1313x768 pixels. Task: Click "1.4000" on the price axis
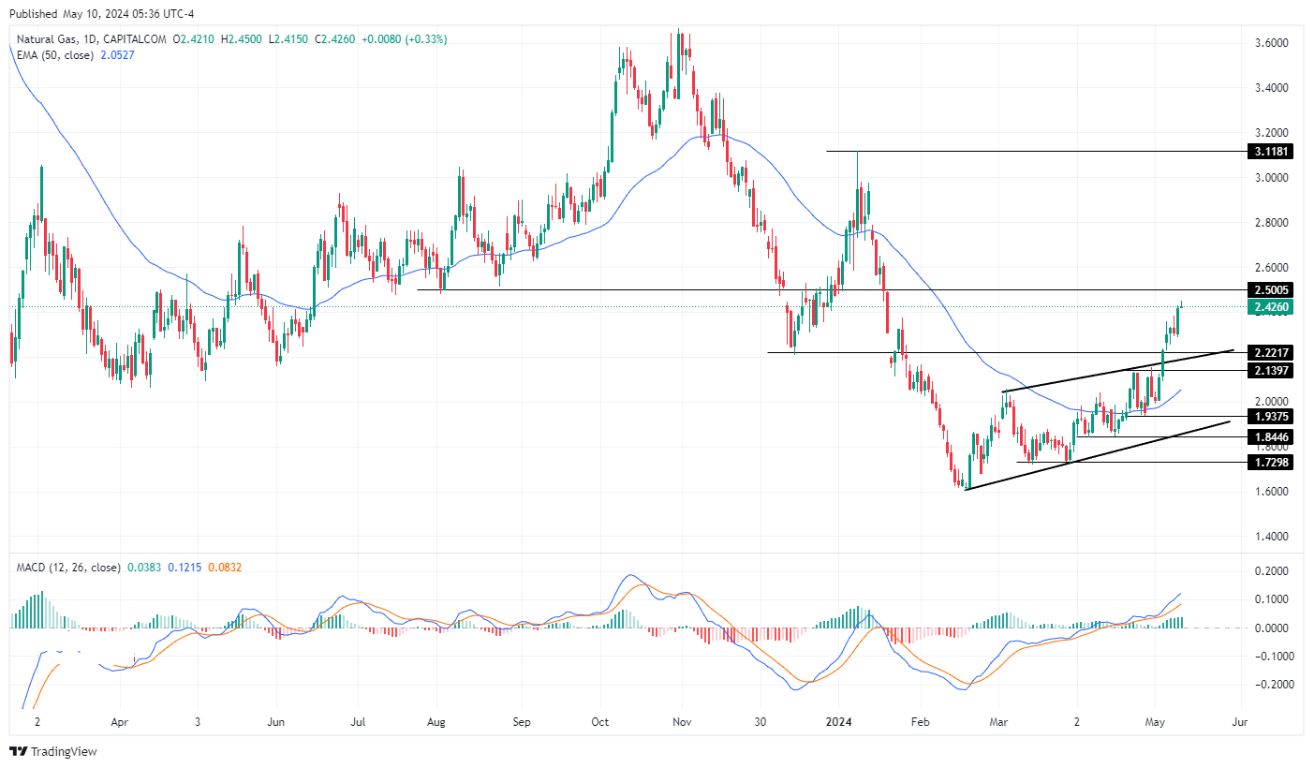pos(1272,536)
